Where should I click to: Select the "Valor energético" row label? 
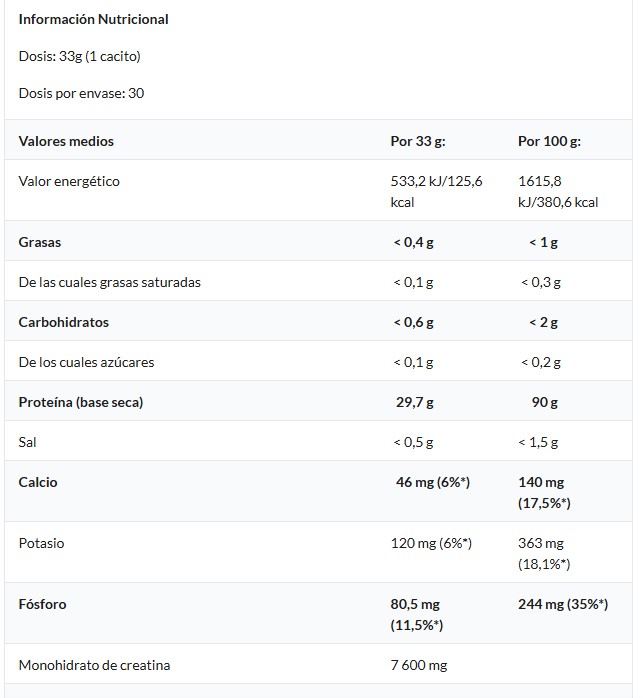coord(69,181)
